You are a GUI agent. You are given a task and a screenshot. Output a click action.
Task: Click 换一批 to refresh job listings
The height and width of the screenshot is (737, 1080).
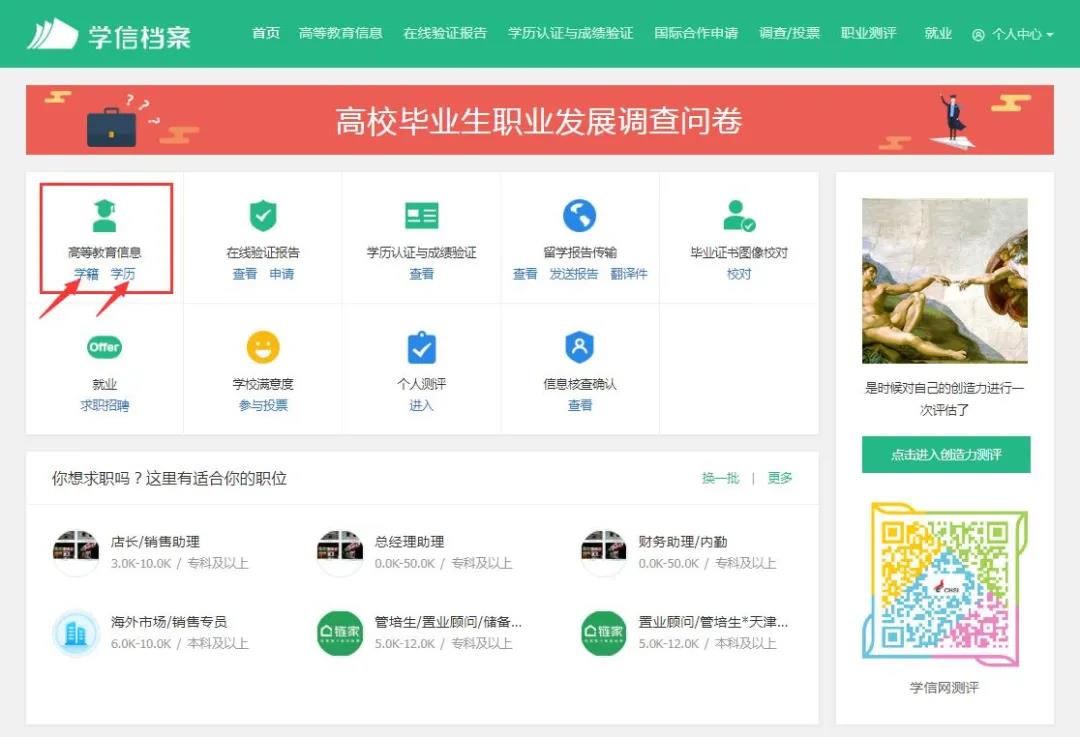[720, 478]
